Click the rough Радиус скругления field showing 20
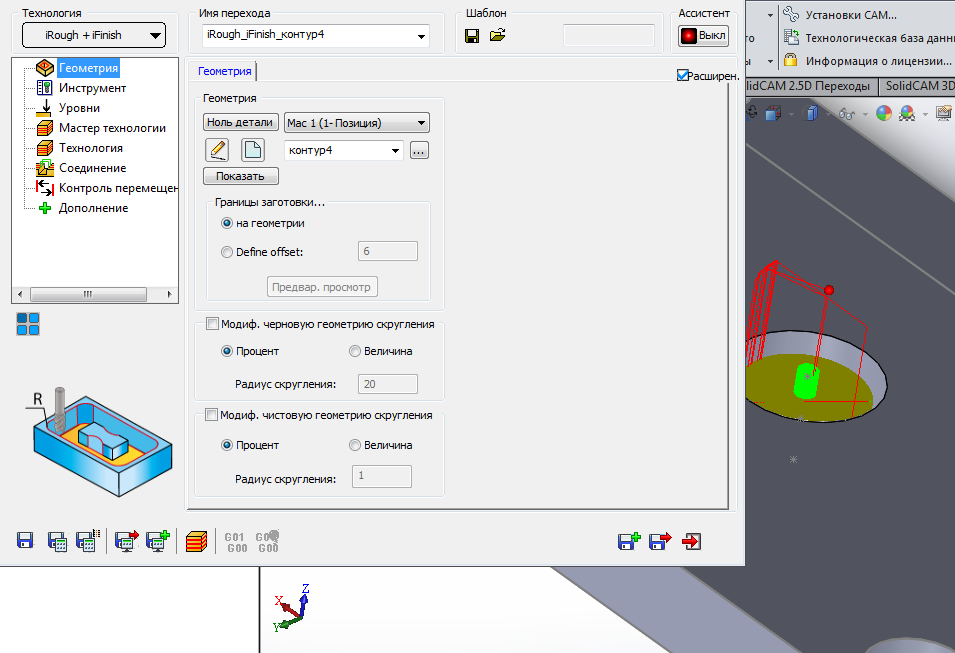Image resolution: width=955 pixels, height=653 pixels. pyautogui.click(x=387, y=384)
